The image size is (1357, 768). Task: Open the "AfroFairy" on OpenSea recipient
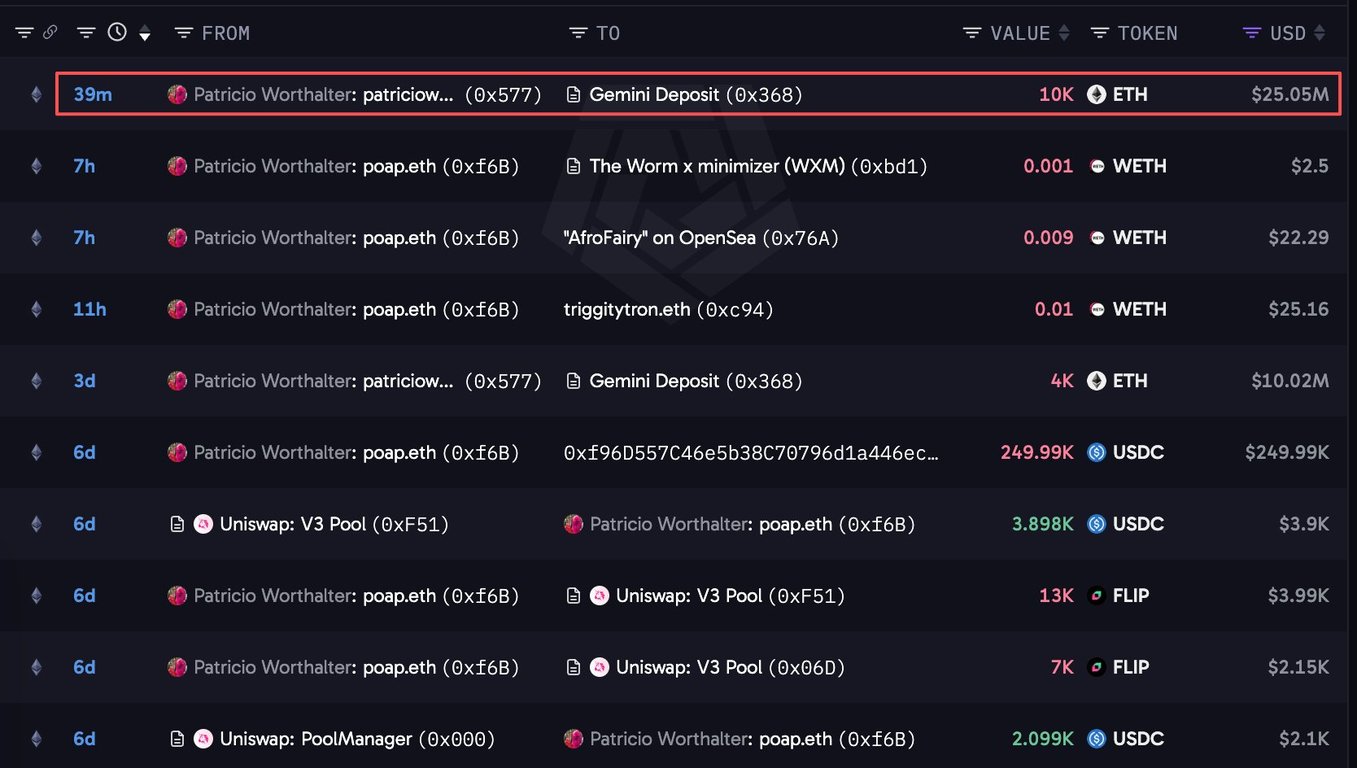tap(702, 238)
